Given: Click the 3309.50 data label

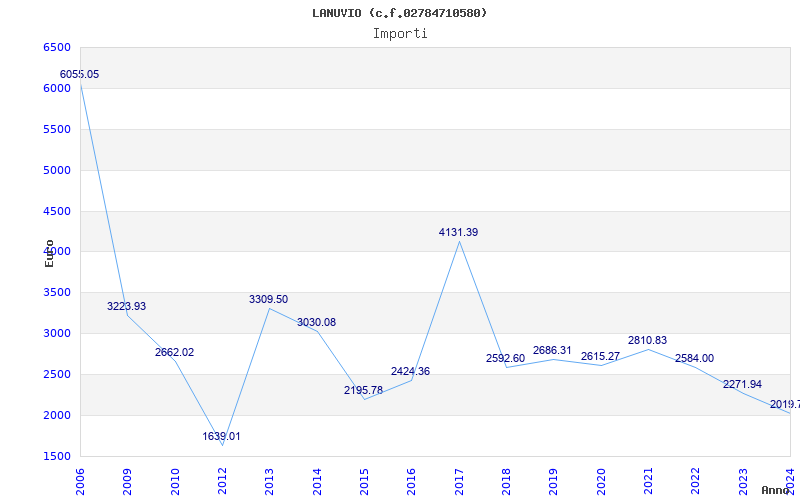Looking at the screenshot, I should pos(268,299).
